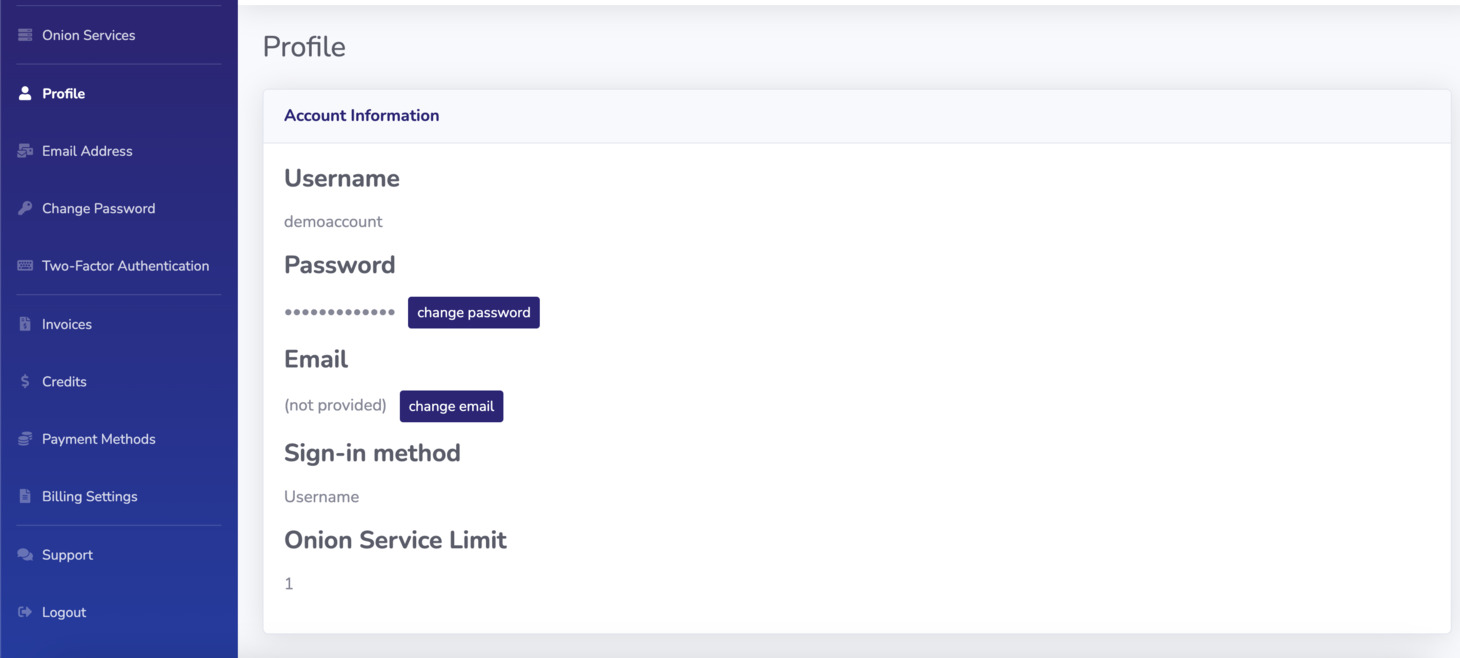Click the Profile user icon
The image size is (1460, 658).
(x=25, y=93)
